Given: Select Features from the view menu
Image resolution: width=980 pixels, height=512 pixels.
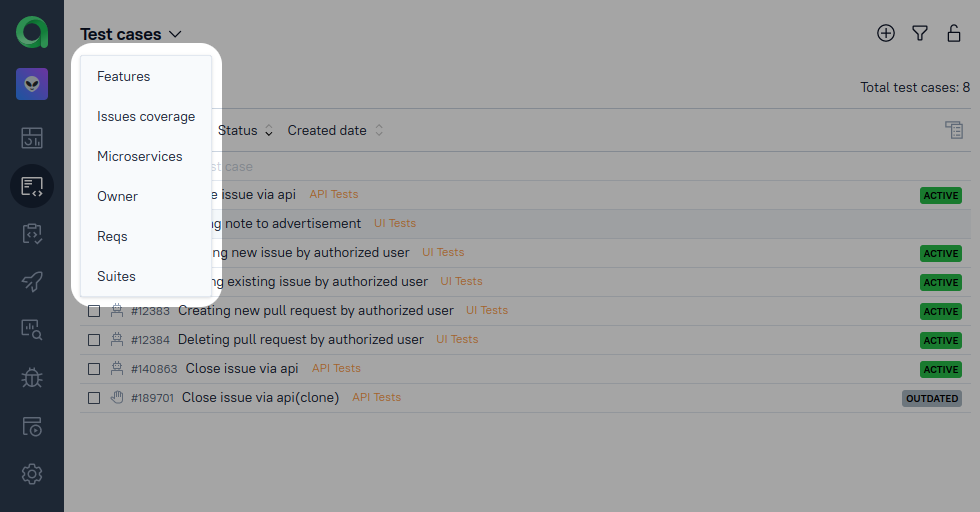Looking at the screenshot, I should pyautogui.click(x=124, y=77).
